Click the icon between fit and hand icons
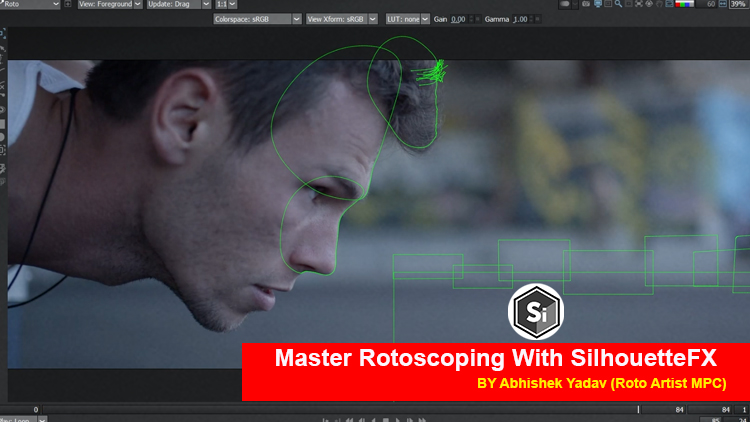Screen dimensions: 750x422 click(x=649, y=4)
